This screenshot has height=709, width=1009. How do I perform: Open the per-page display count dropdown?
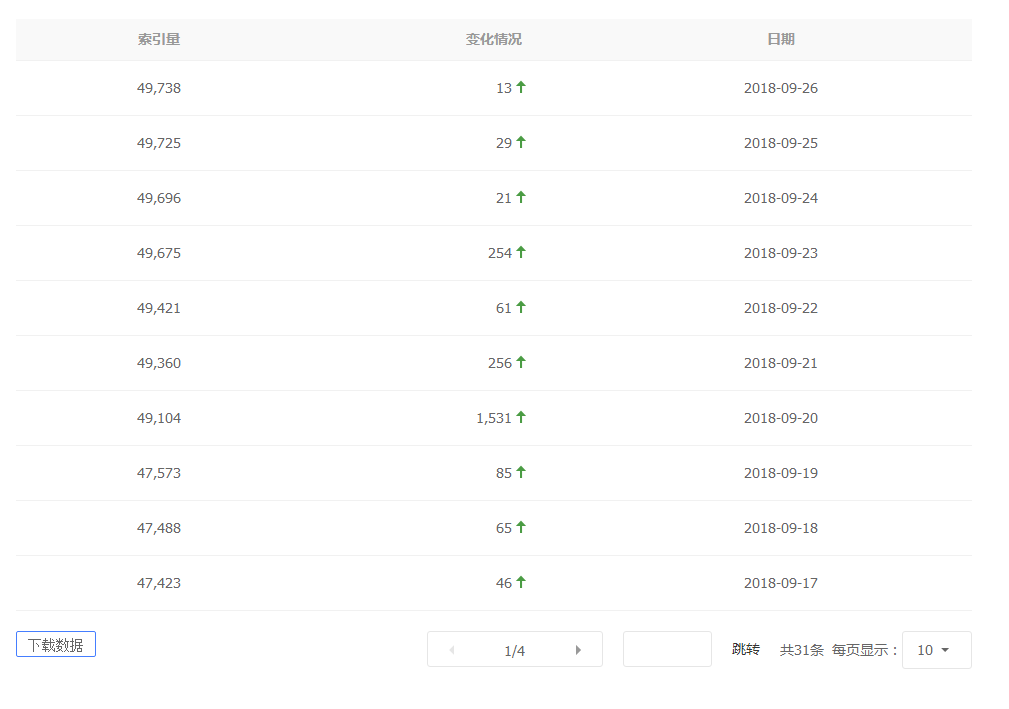click(936, 650)
